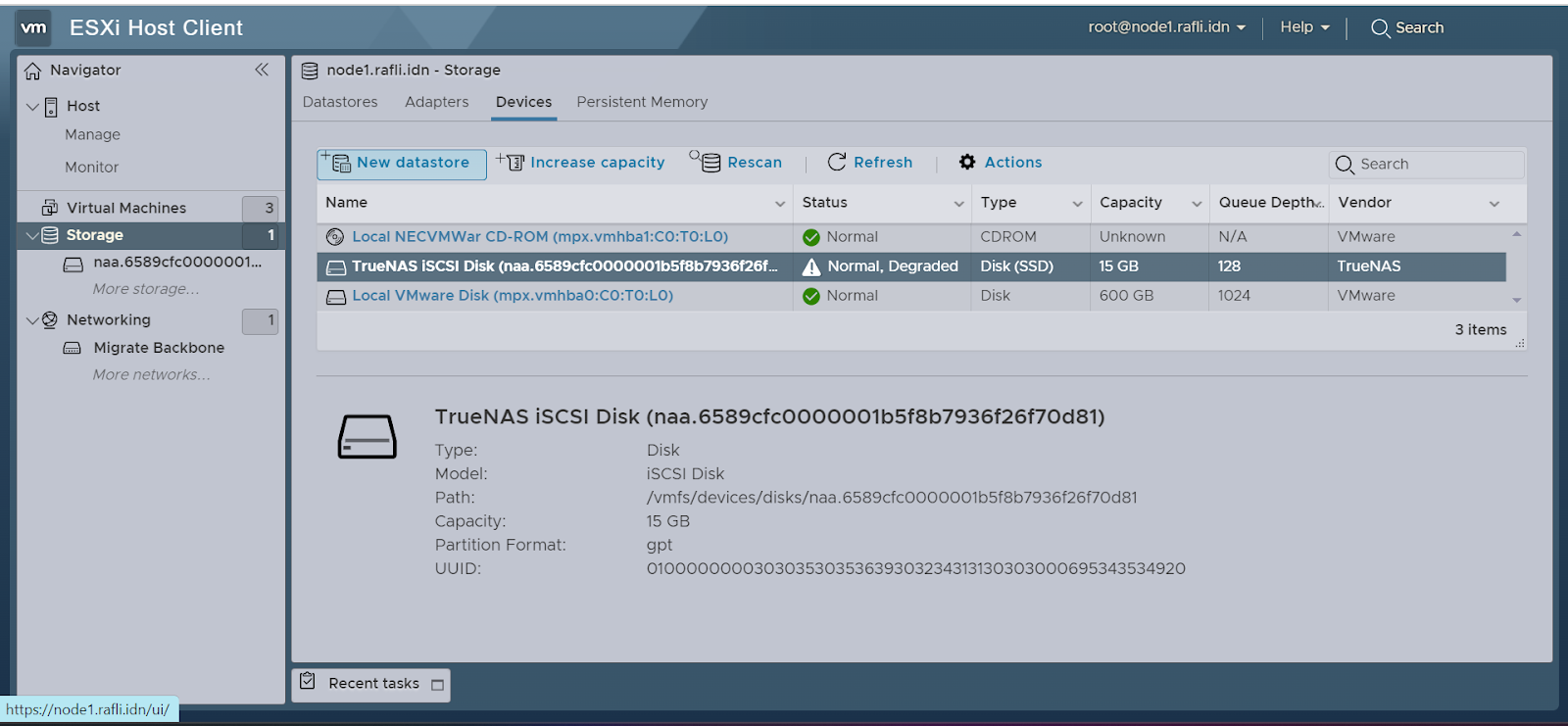Collapse the Host tree node
The width and height of the screenshot is (1568, 726).
coord(32,106)
